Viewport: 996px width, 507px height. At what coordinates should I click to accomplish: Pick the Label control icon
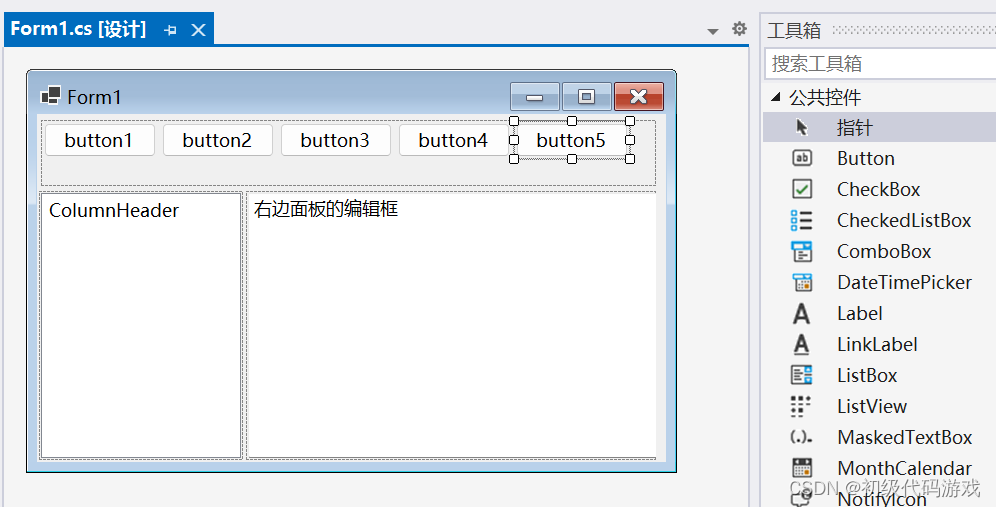point(801,314)
